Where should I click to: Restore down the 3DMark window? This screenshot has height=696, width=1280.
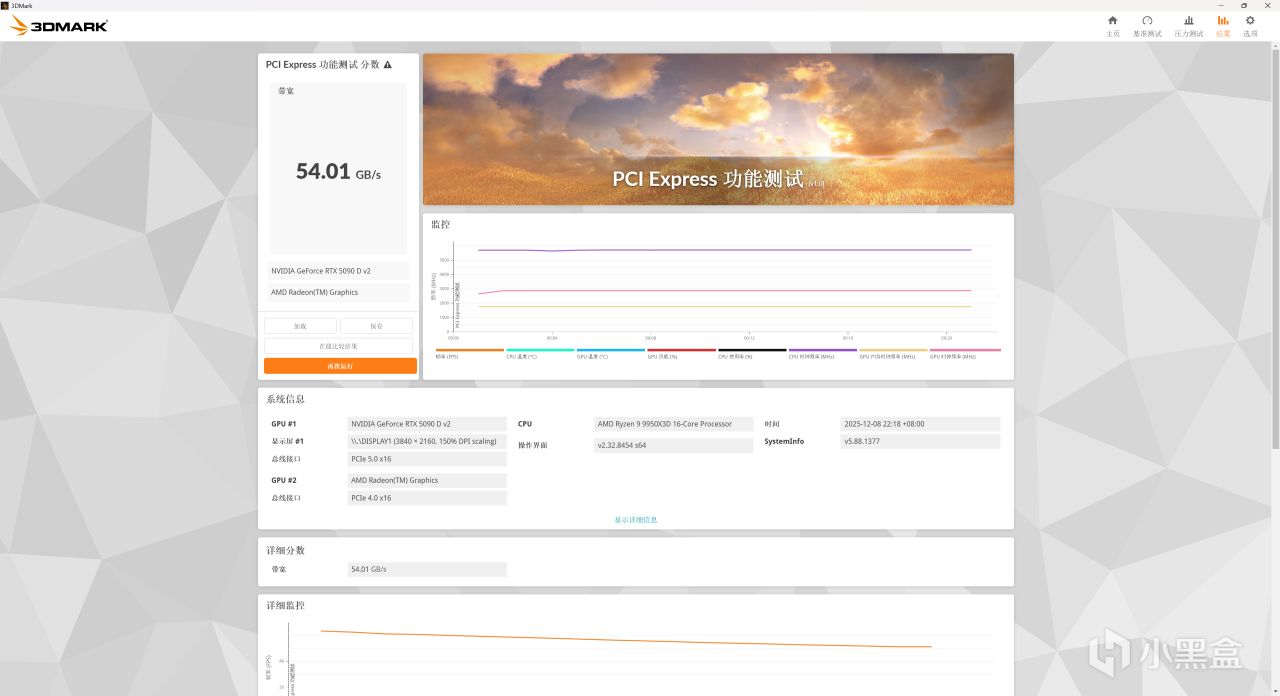click(x=1244, y=5)
